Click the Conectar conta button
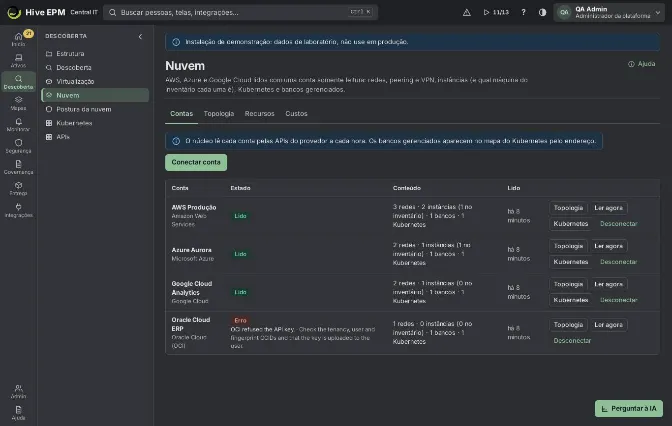 [196, 162]
